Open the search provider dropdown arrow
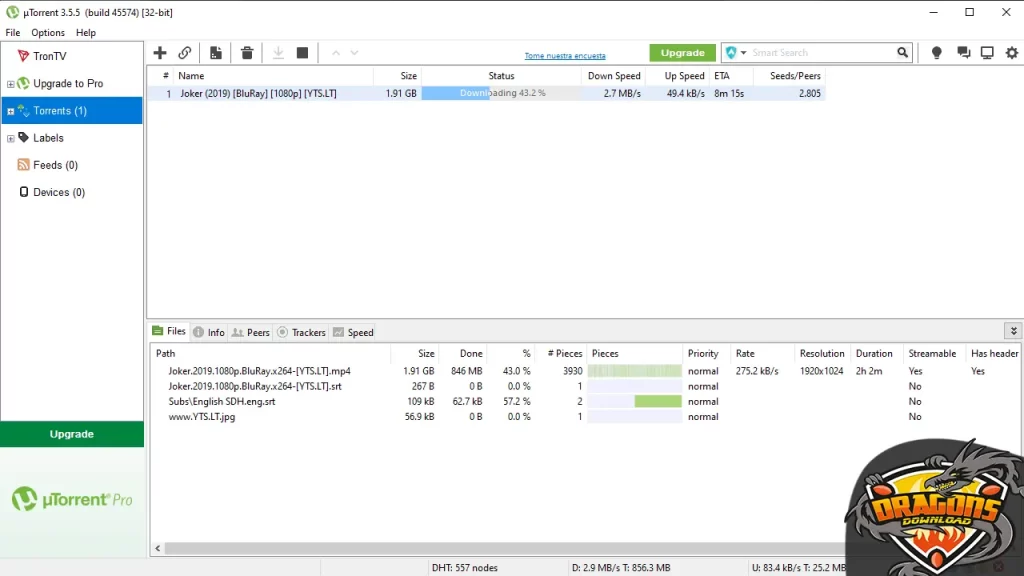Viewport: 1024px width, 576px height. coord(743,53)
